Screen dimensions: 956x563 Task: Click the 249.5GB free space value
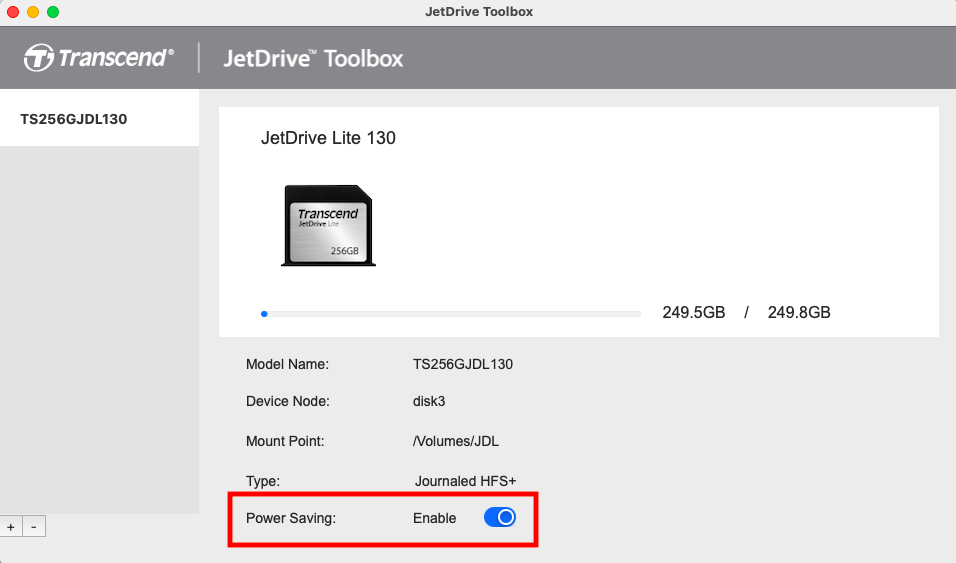pos(694,312)
